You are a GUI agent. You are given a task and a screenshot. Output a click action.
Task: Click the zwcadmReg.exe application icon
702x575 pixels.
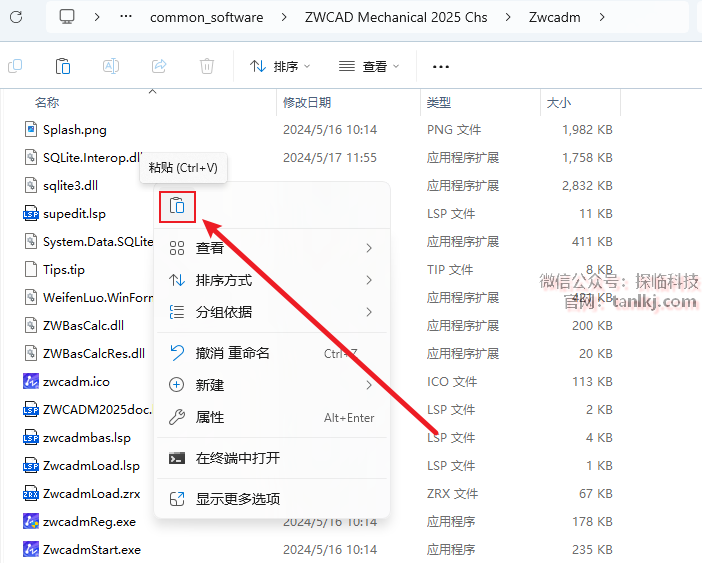pos(31,521)
